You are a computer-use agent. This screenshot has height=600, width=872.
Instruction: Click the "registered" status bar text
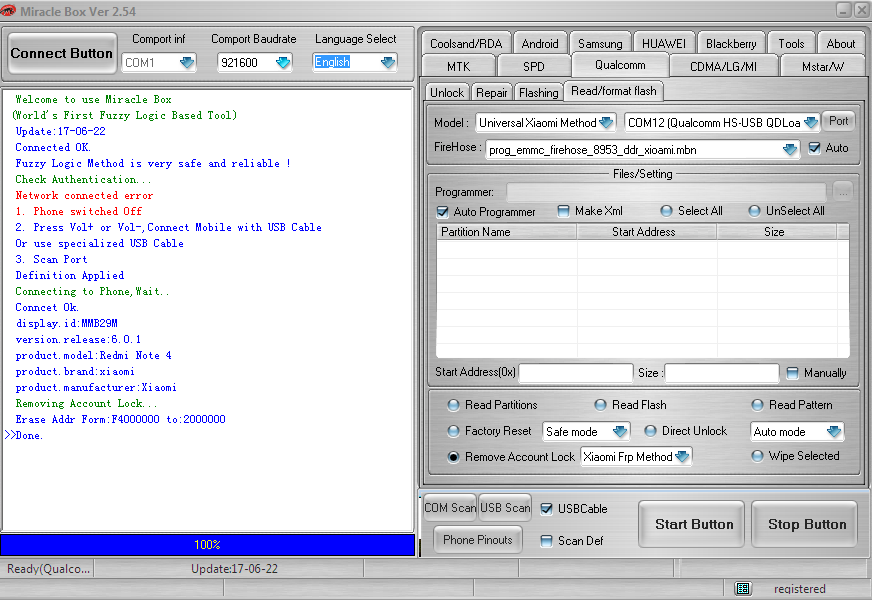(799, 589)
